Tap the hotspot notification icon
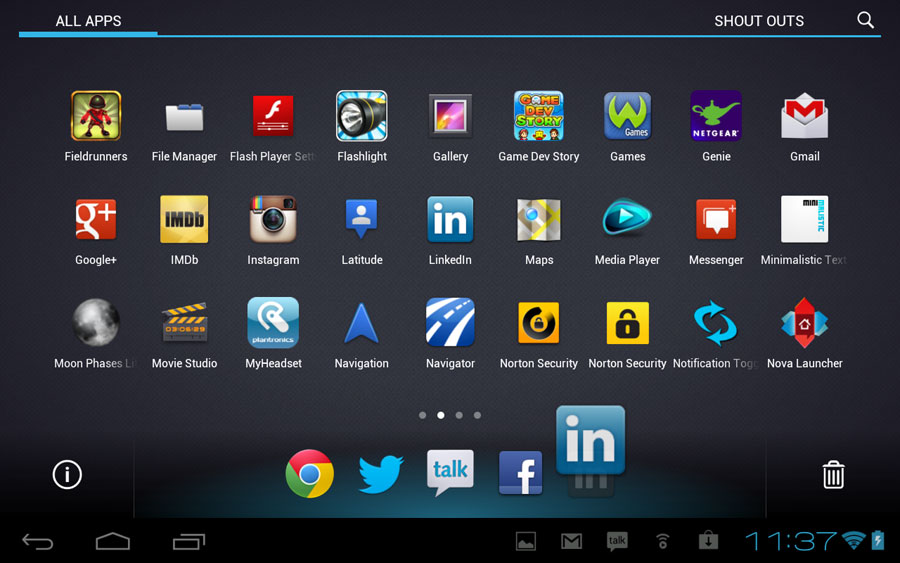 (663, 541)
